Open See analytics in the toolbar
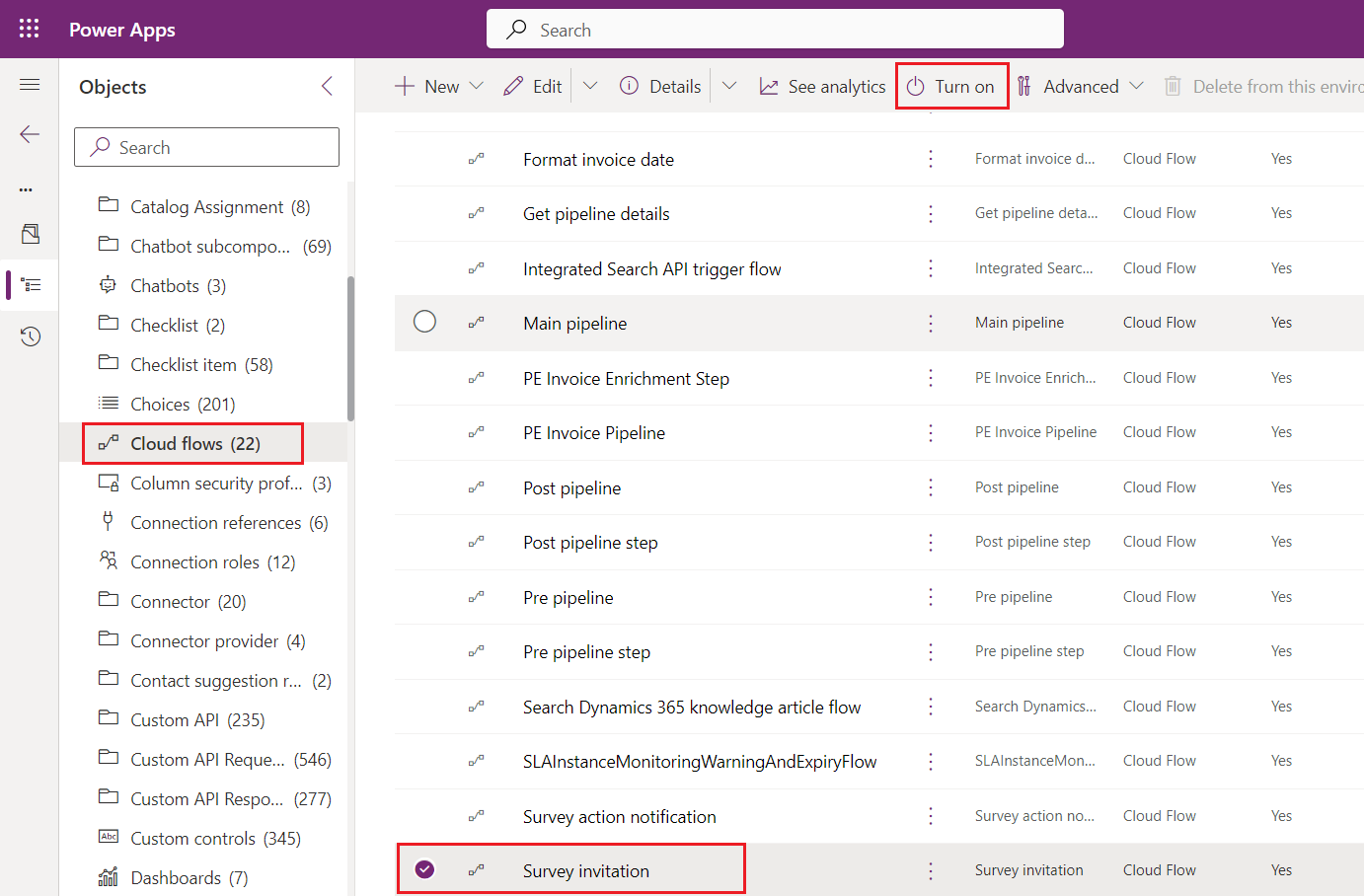This screenshot has height=896, width=1364. [822, 87]
